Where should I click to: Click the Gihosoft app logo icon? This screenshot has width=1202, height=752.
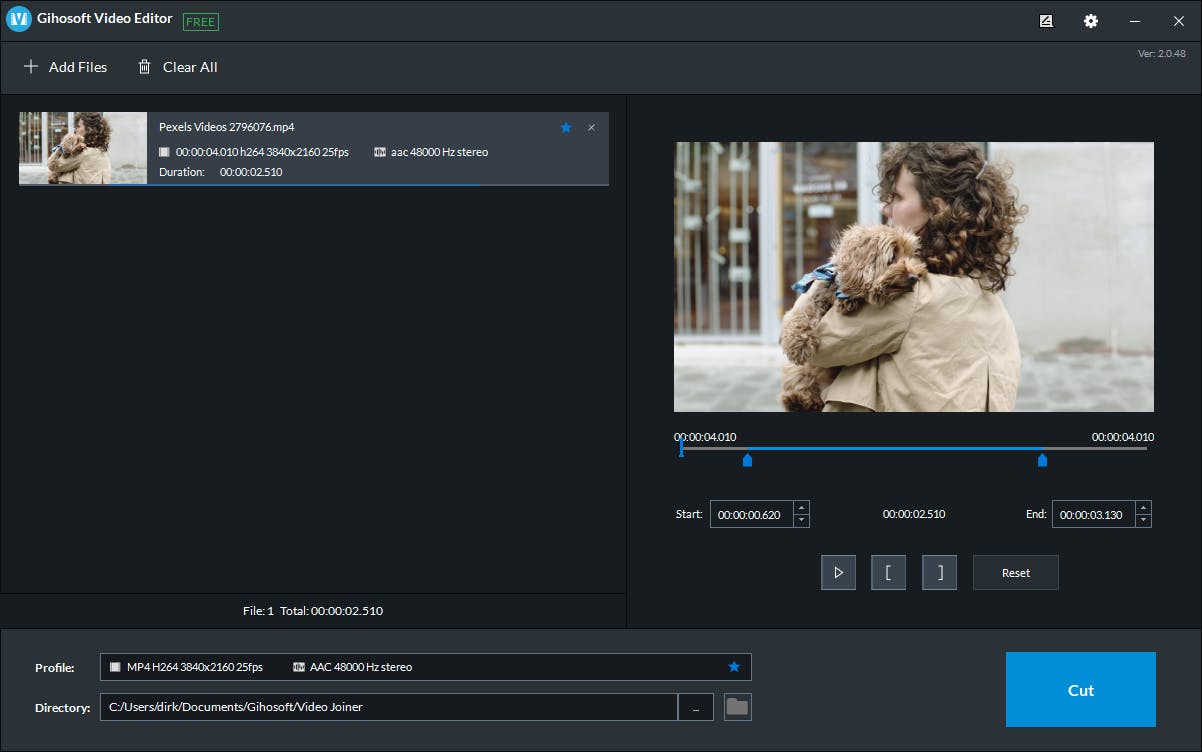20,20
